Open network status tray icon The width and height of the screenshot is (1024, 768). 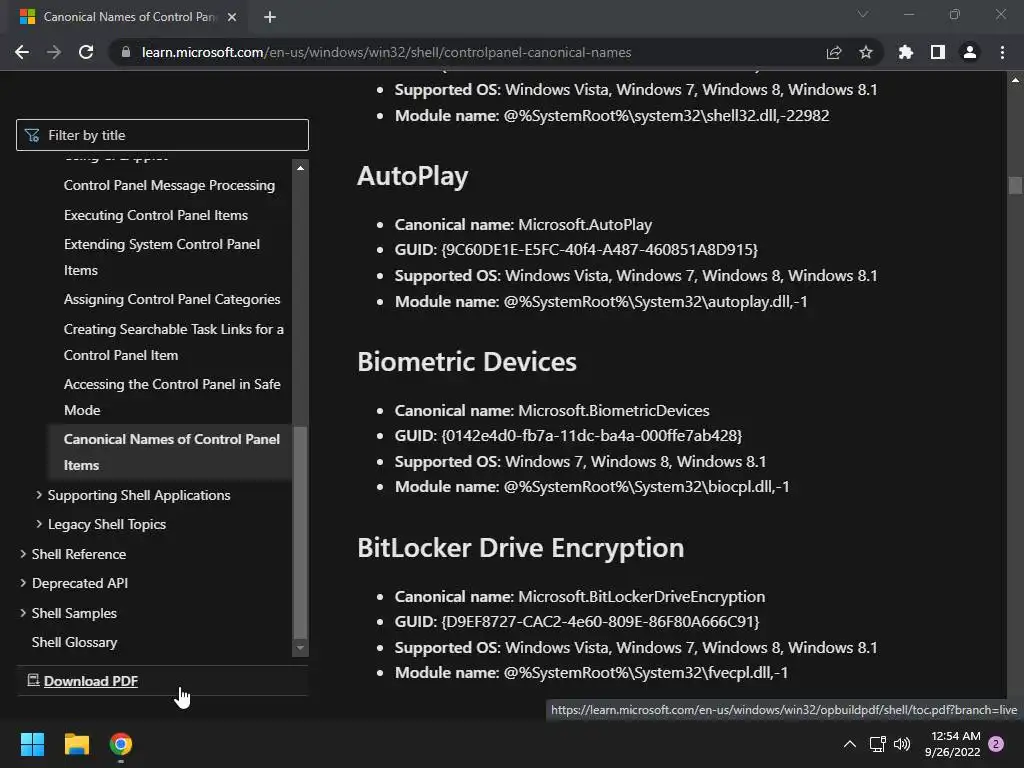coord(877,744)
